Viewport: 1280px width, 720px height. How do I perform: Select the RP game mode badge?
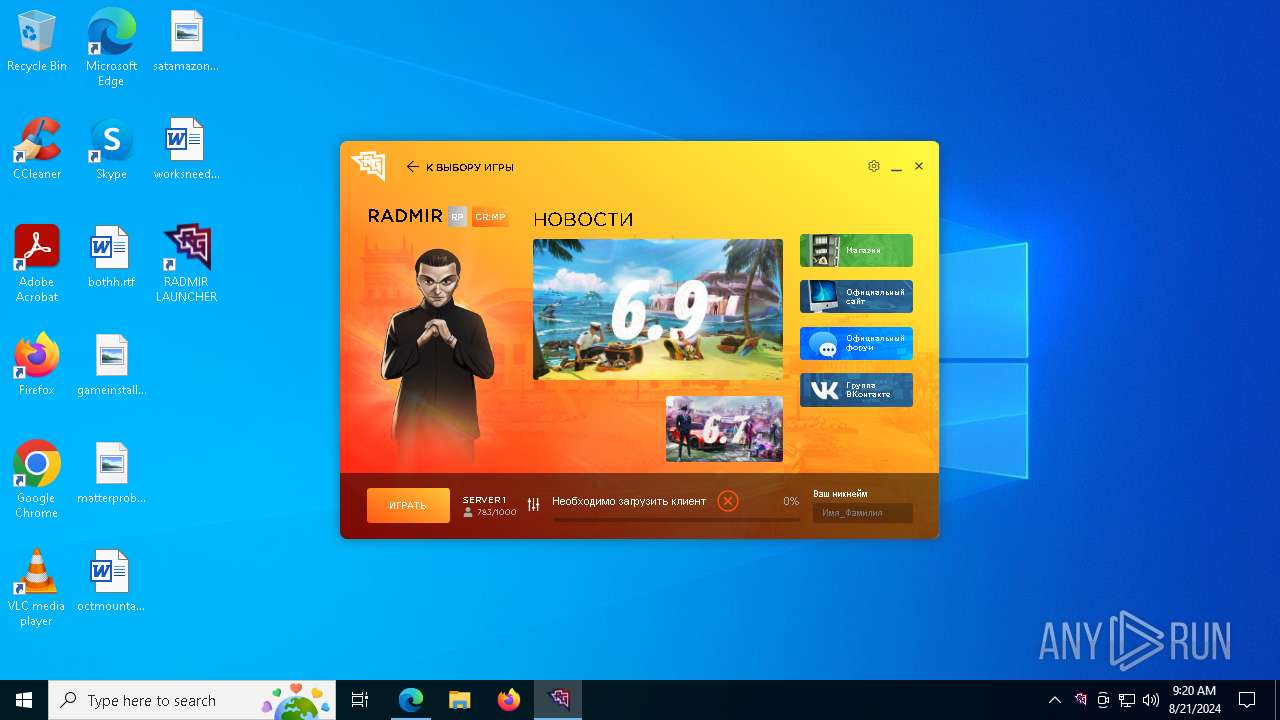(457, 217)
